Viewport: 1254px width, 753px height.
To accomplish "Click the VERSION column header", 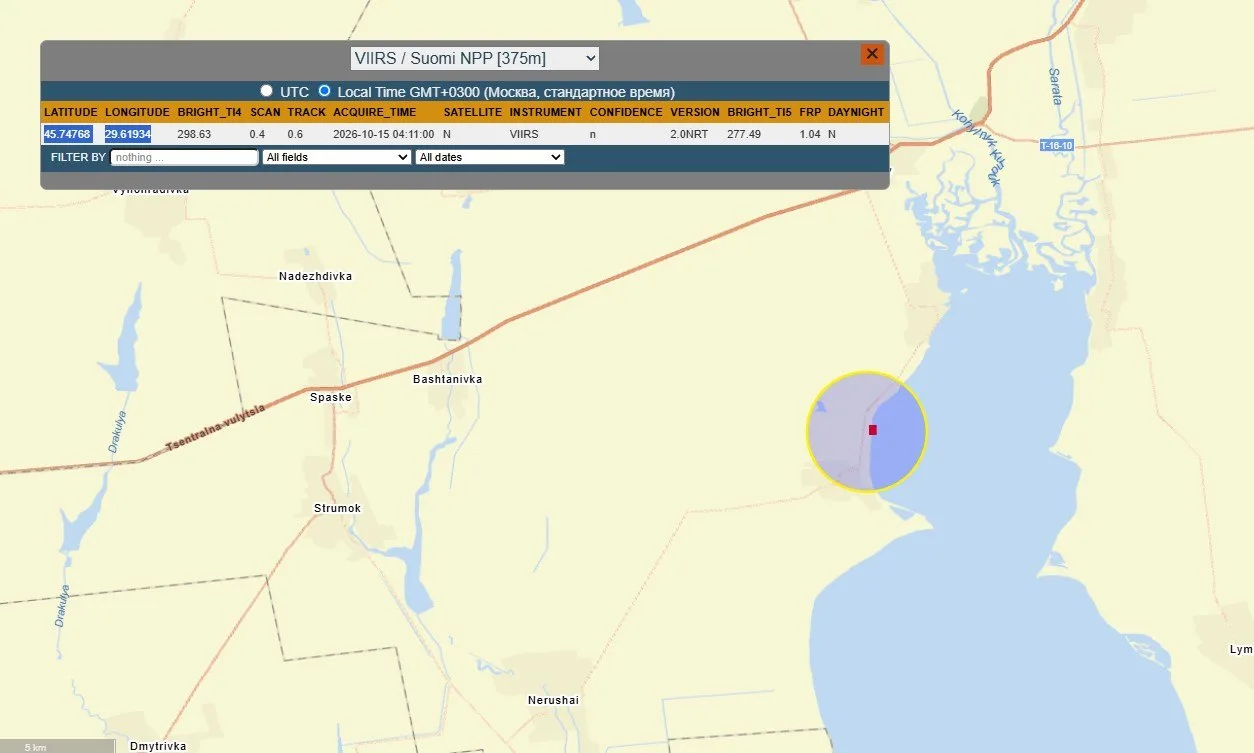I will point(695,112).
